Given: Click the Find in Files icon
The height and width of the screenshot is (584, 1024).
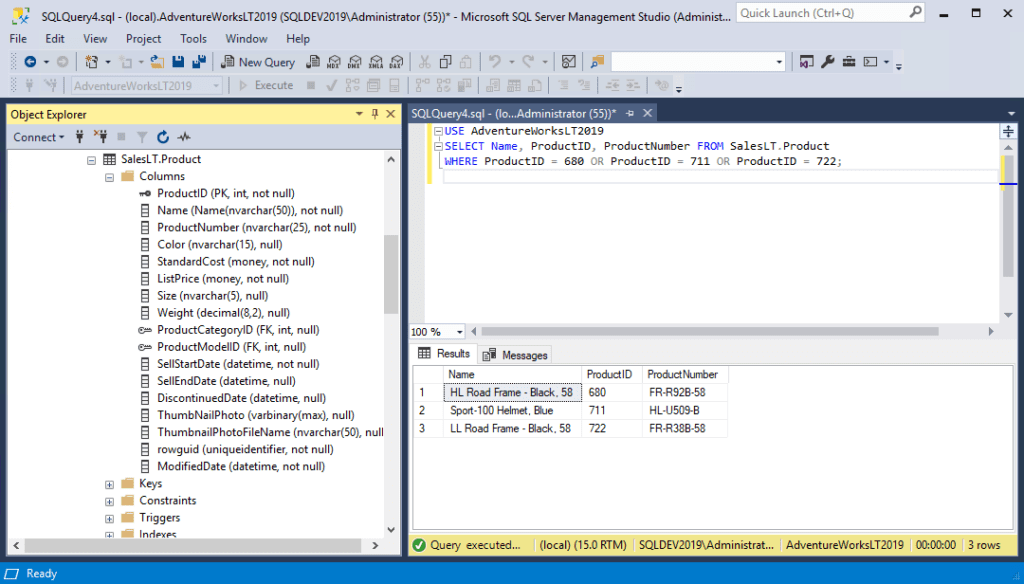Looking at the screenshot, I should pyautogui.click(x=597, y=61).
